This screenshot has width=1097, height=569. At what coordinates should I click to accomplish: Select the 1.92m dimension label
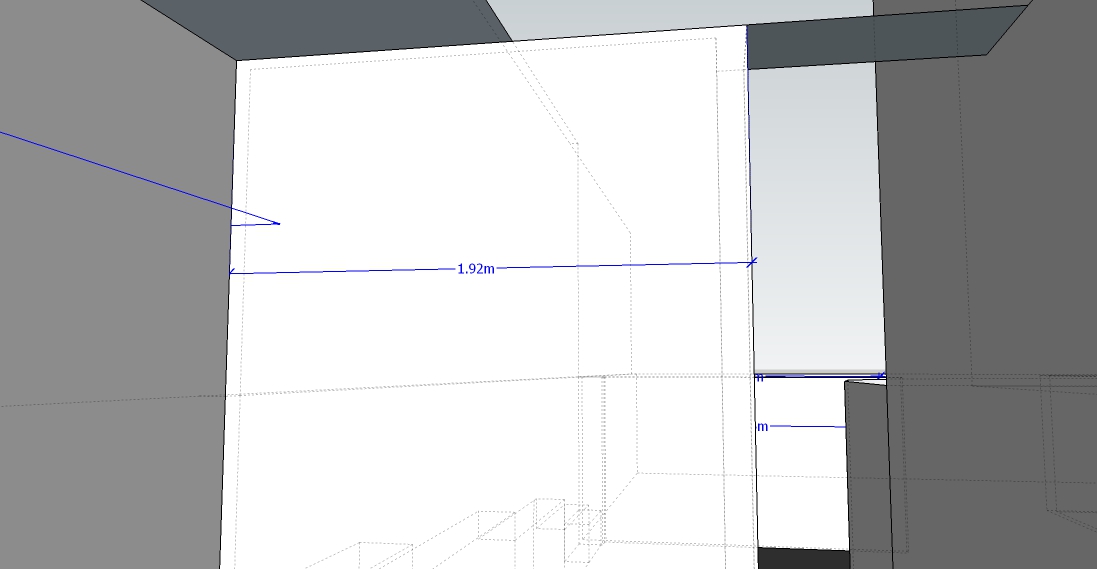tap(475, 269)
